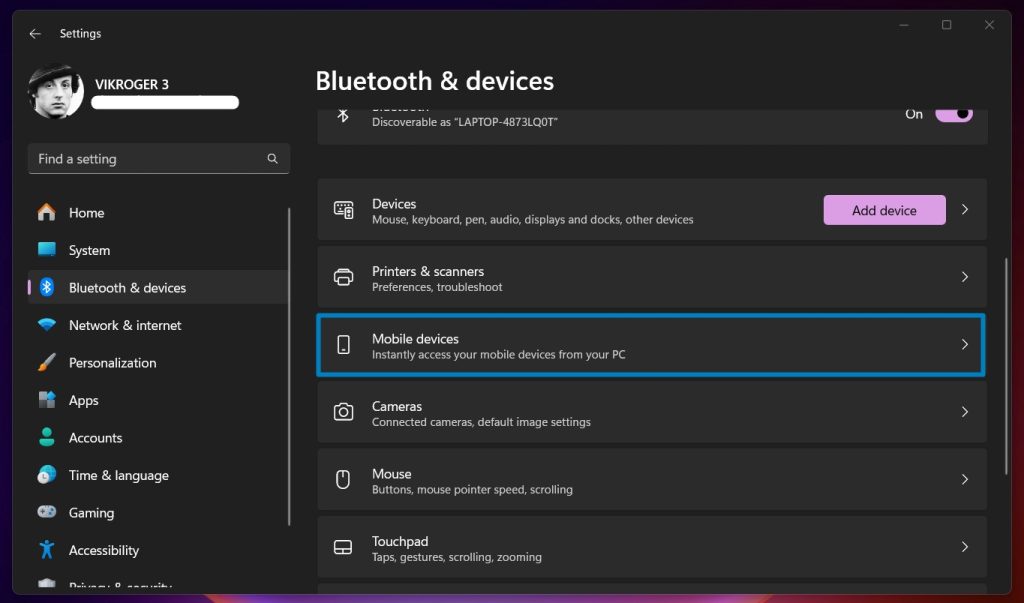
Task: Select Apps in the sidebar
Action: 84,400
